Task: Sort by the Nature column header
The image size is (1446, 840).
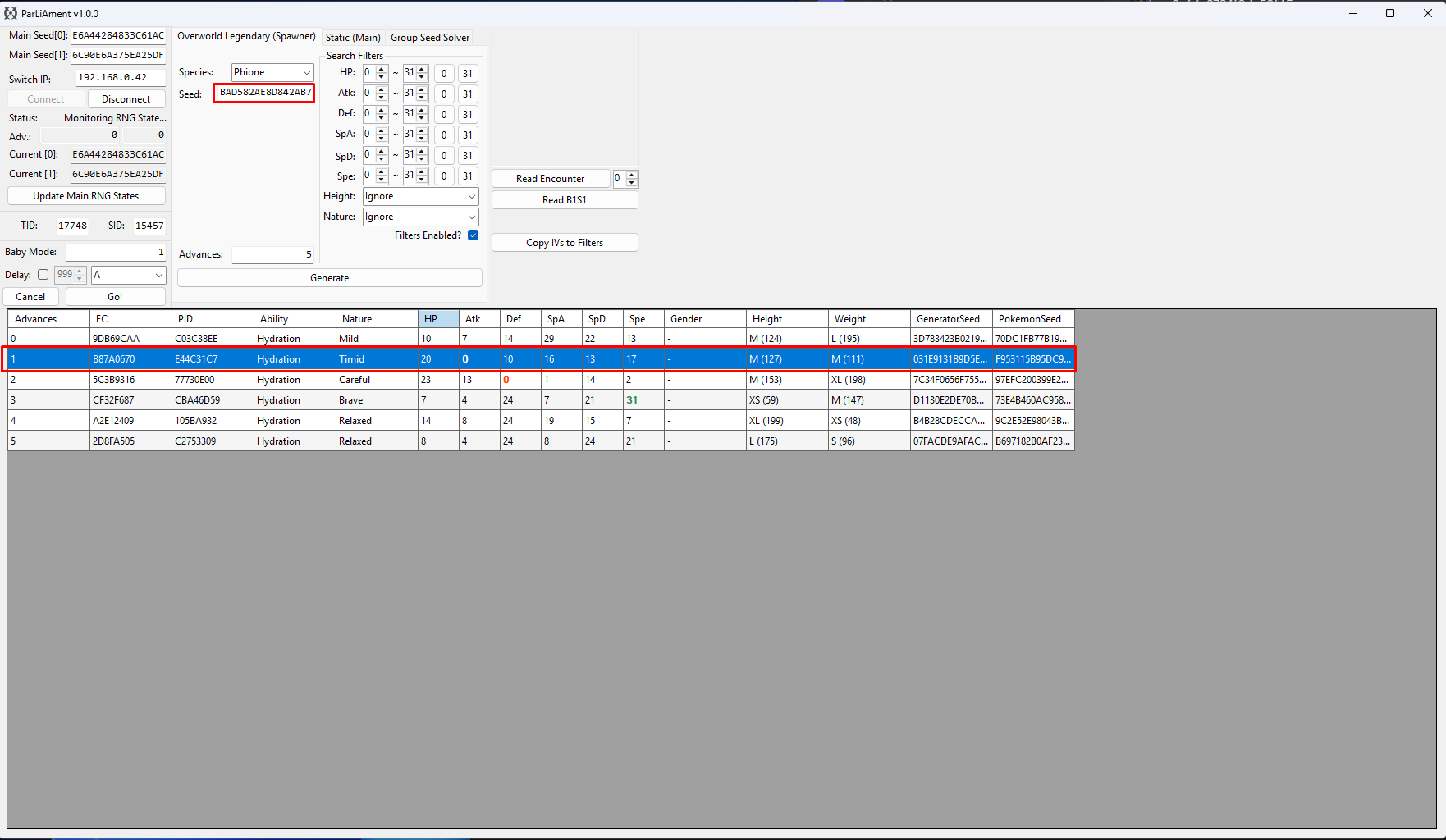Action: tap(377, 319)
